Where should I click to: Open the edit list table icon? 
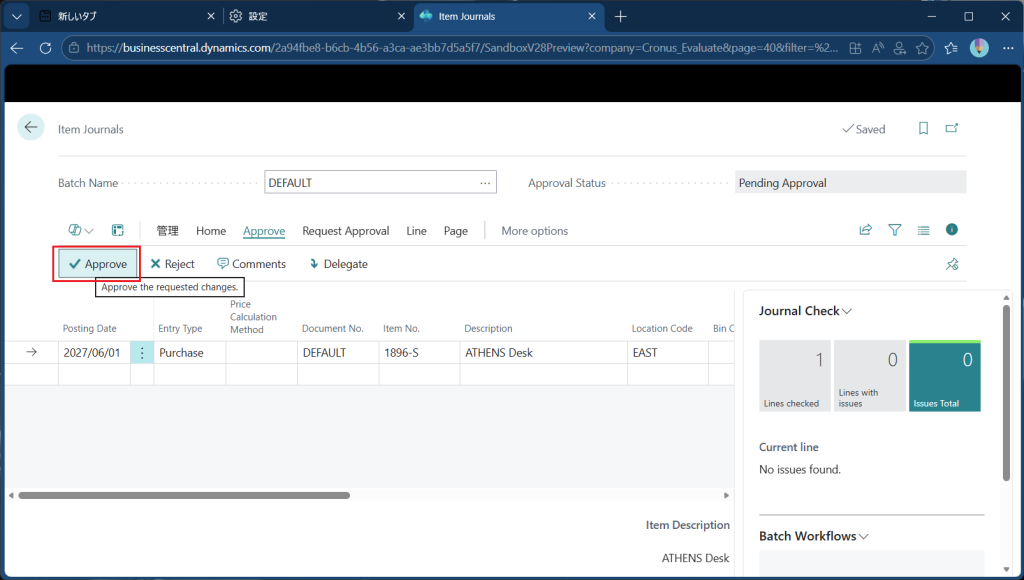coord(117,230)
